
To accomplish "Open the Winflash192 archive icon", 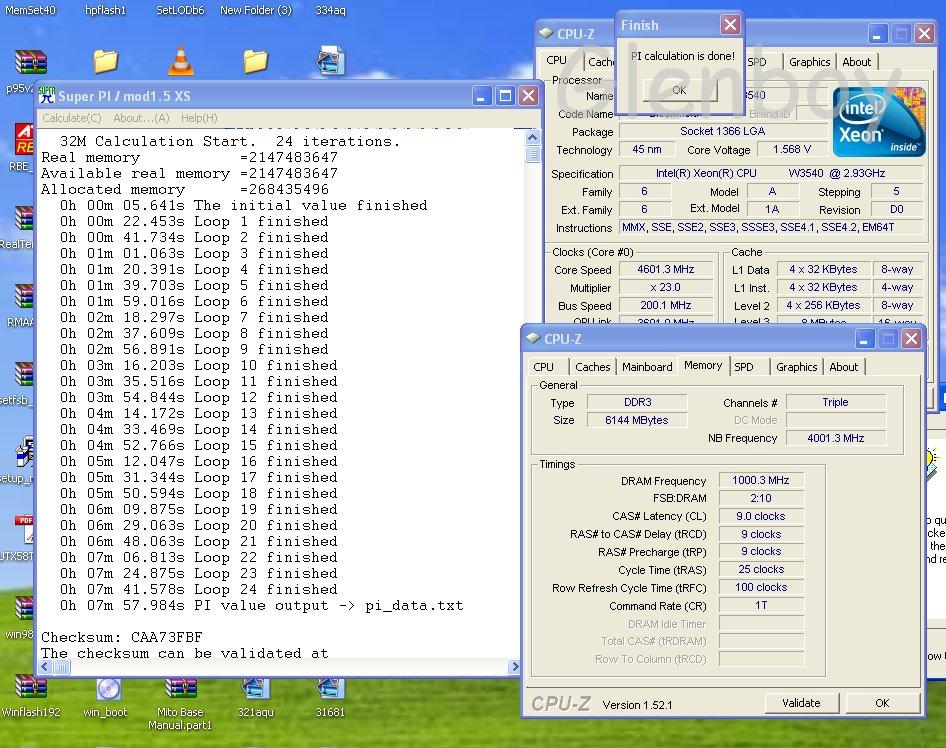I will coord(31,688).
